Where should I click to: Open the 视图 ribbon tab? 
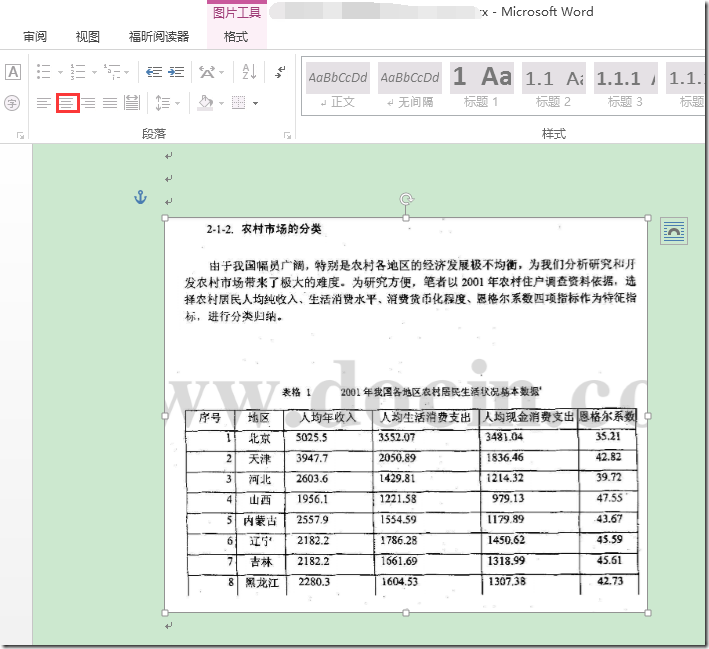point(87,37)
